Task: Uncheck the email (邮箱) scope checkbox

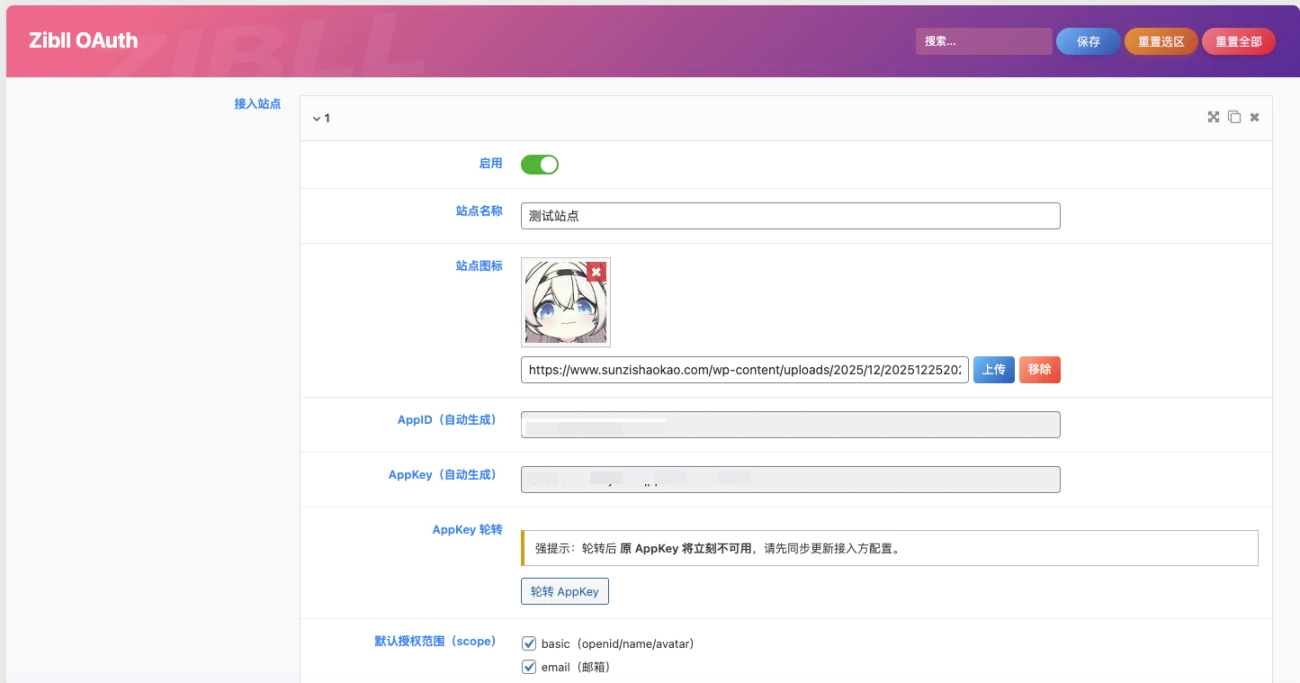Action: coord(528,666)
